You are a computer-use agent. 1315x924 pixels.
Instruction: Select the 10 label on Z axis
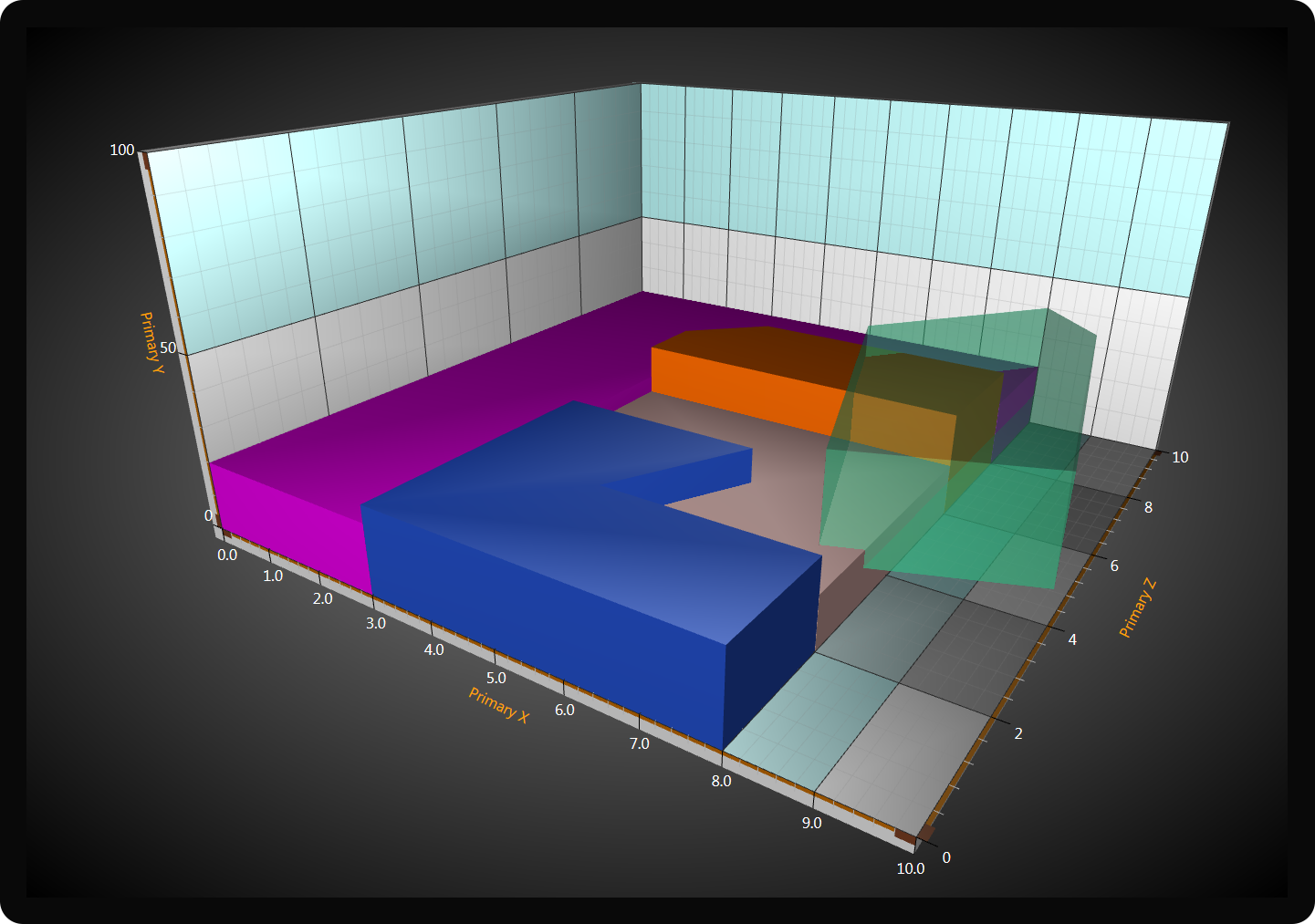[1180, 457]
